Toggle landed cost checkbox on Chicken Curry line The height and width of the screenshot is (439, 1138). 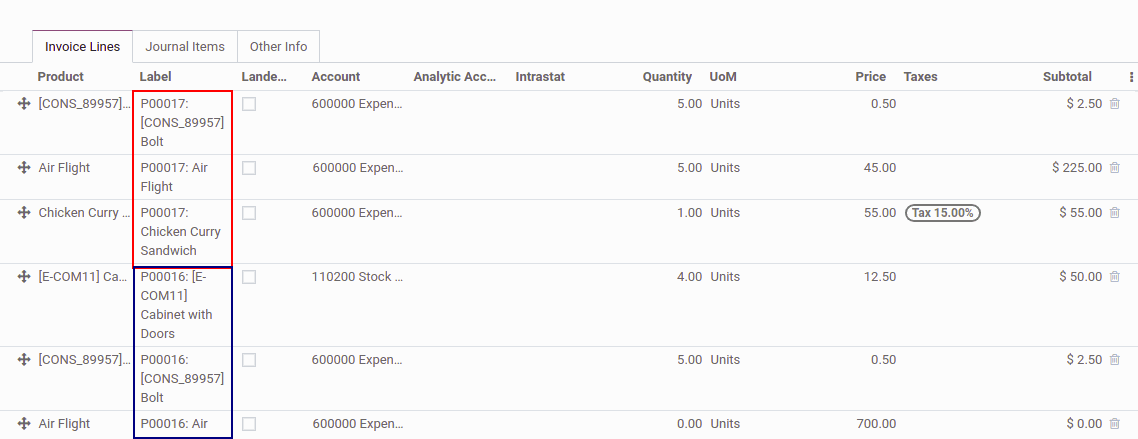pos(249,213)
